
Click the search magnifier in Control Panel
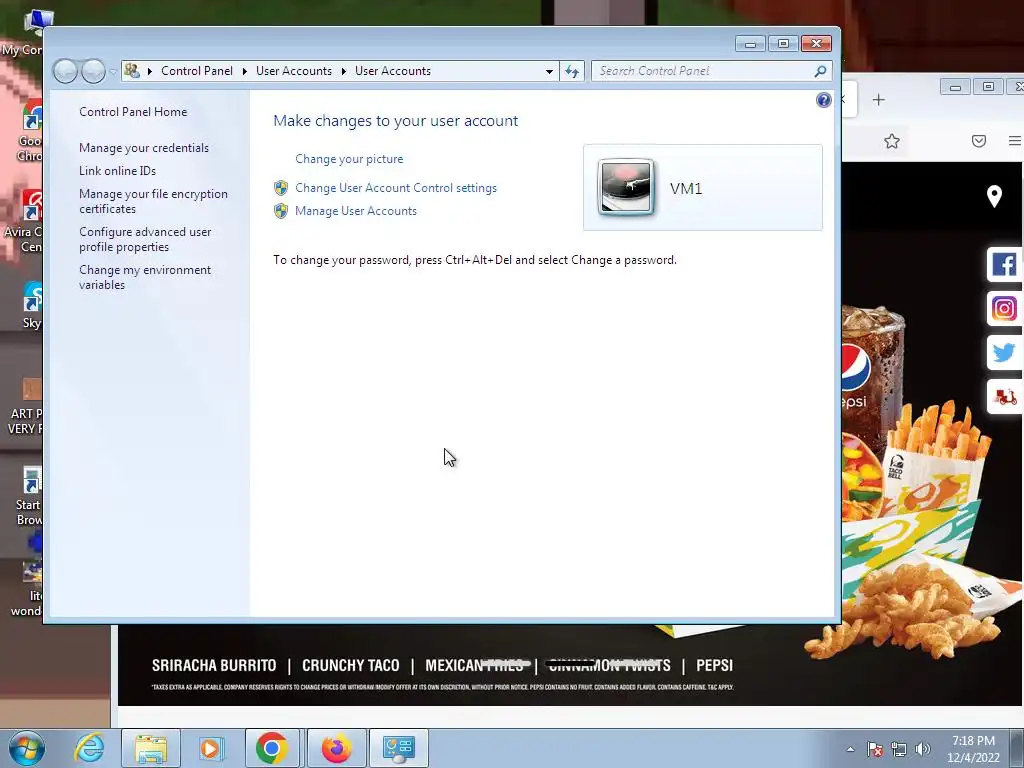[x=820, y=71]
